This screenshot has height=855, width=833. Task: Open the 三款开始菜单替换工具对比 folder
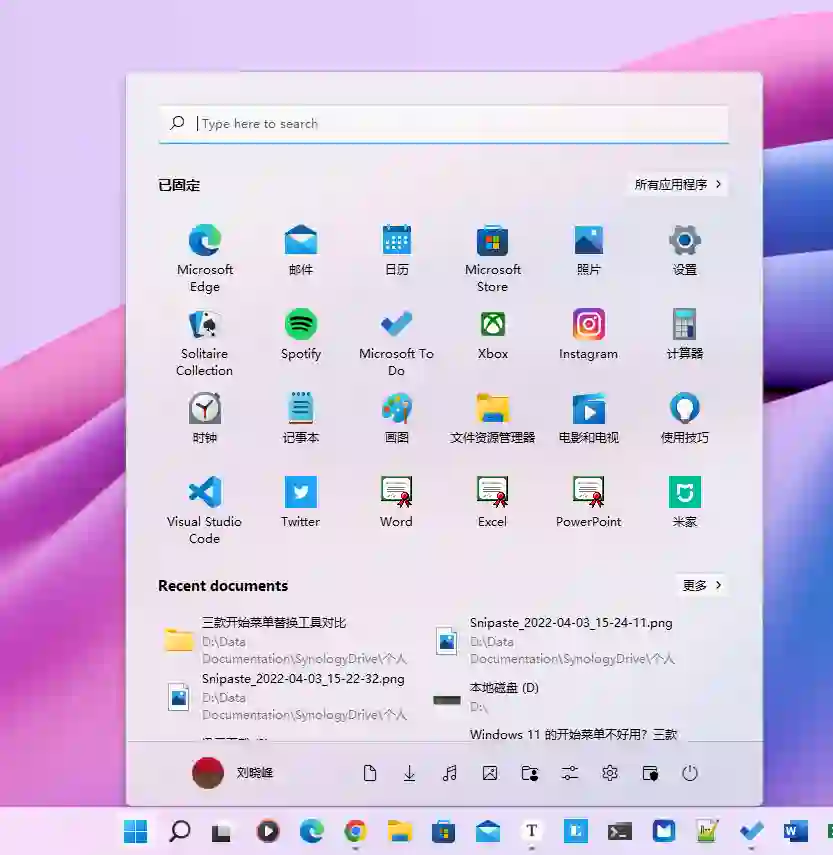(x=286, y=640)
